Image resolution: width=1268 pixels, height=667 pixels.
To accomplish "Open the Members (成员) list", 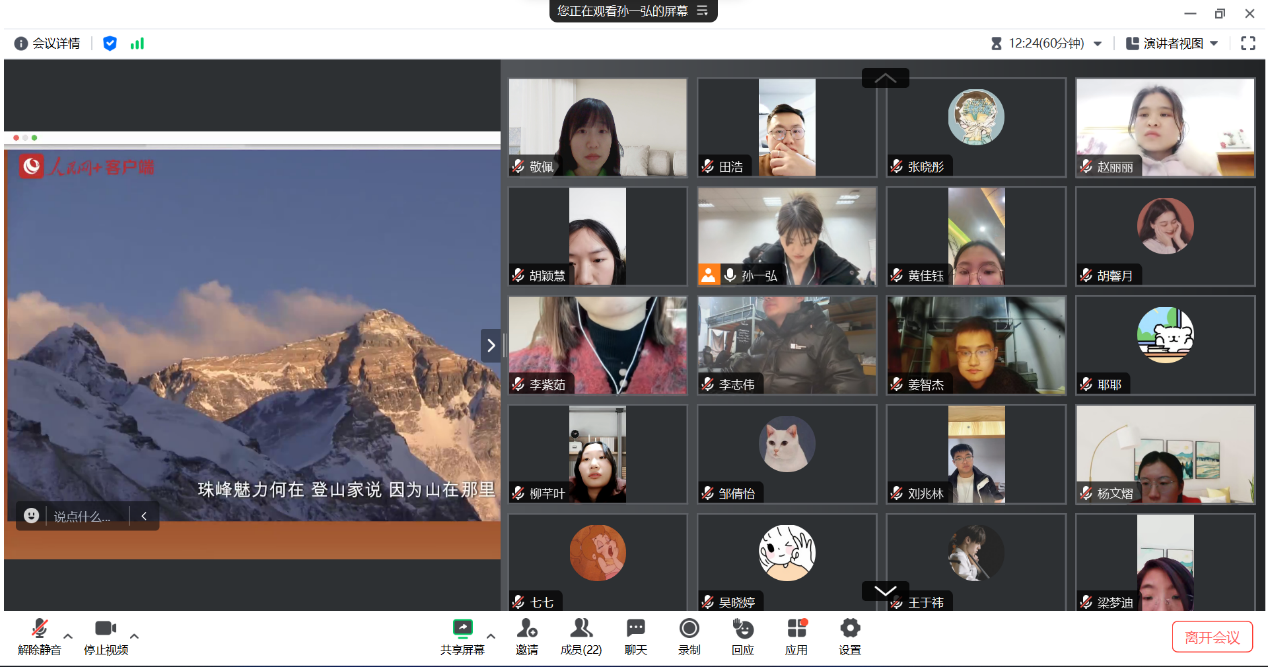I will pyautogui.click(x=580, y=629).
